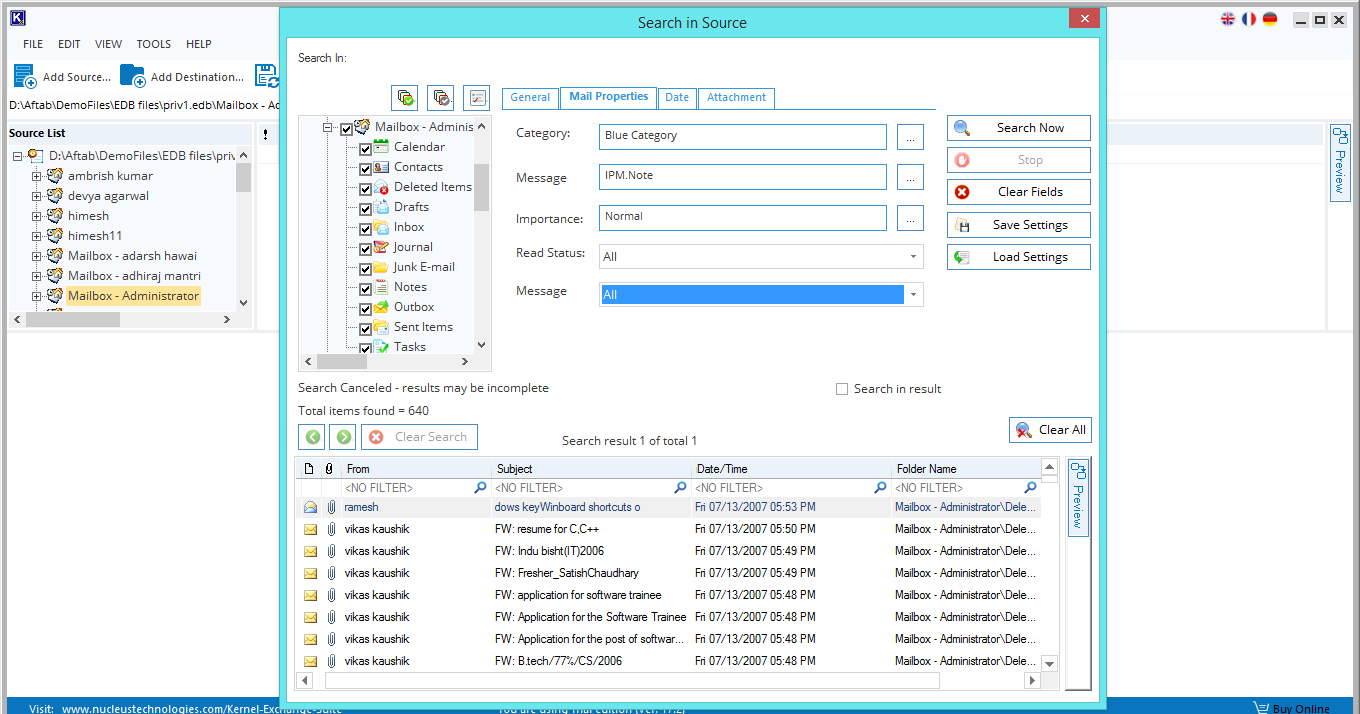Image resolution: width=1360 pixels, height=714 pixels.
Task: Click the Category input field
Action: coord(743,137)
